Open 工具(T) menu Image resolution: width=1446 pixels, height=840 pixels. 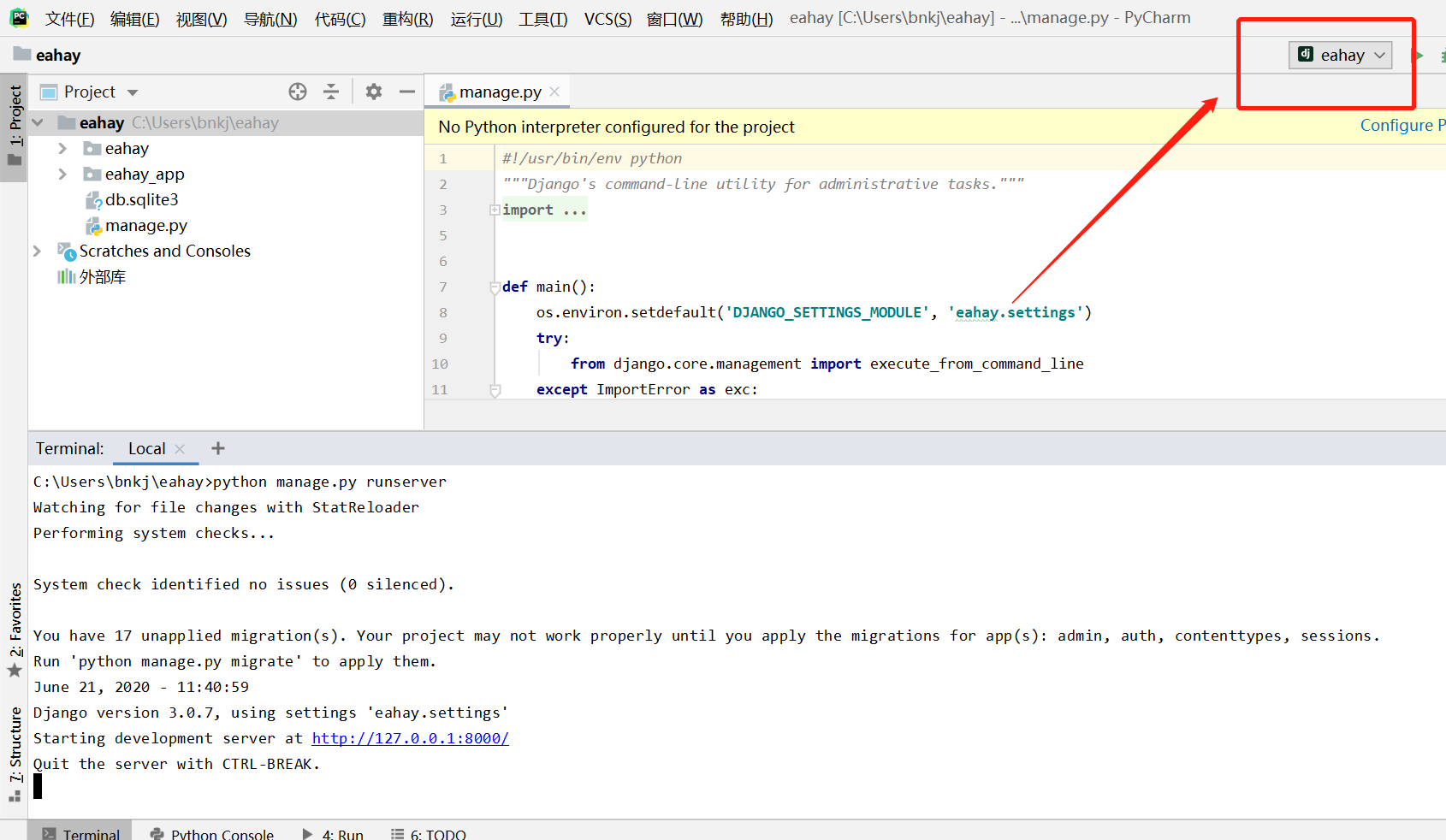point(543,19)
